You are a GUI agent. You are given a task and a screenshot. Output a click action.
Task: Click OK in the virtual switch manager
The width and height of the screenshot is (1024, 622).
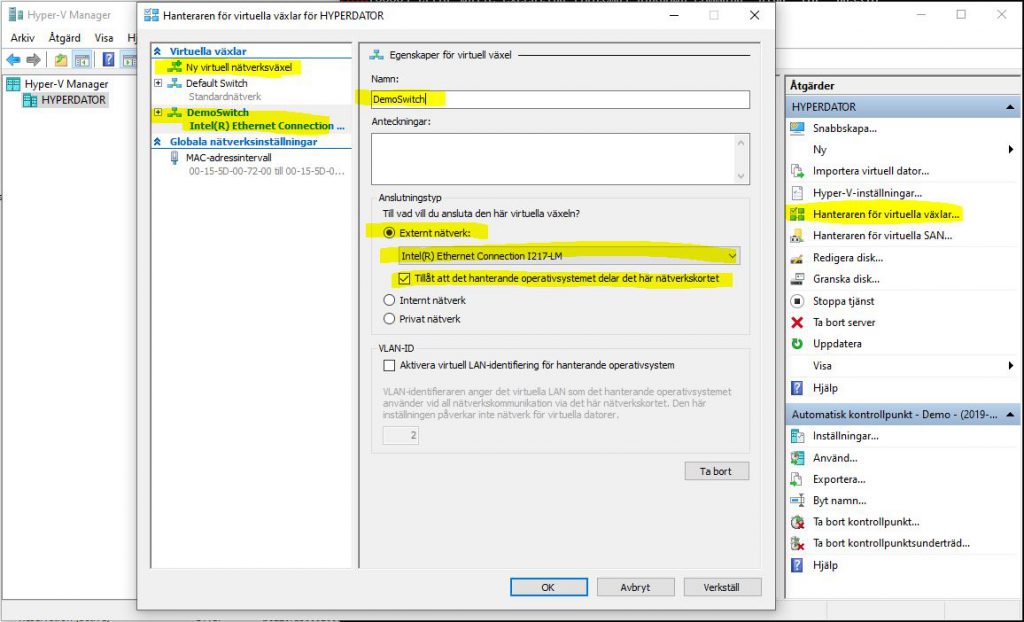[x=549, y=587]
